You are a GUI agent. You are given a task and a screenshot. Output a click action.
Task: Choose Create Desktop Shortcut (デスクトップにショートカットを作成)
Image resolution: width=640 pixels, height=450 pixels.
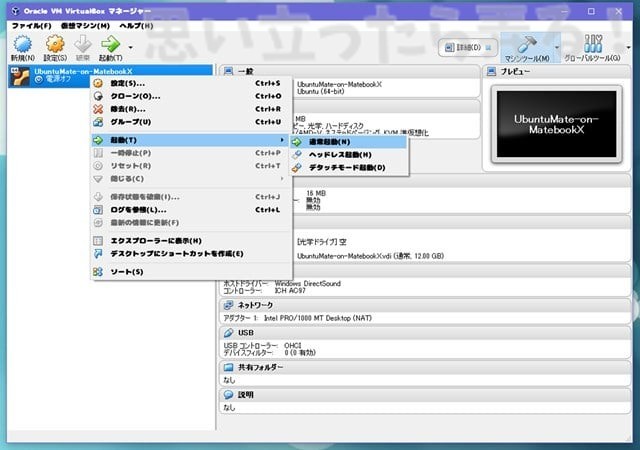(x=191, y=254)
